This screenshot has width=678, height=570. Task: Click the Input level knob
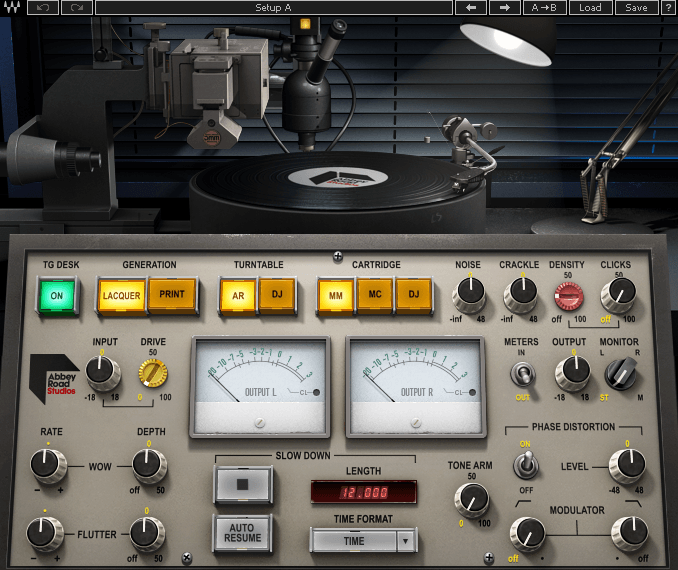click(x=103, y=373)
